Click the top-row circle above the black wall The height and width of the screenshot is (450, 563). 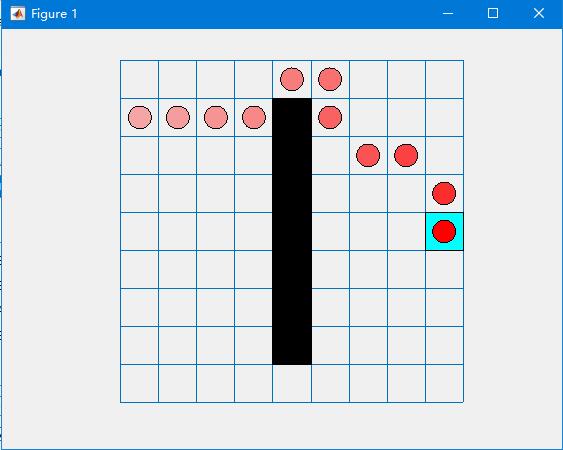pyautogui.click(x=292, y=79)
